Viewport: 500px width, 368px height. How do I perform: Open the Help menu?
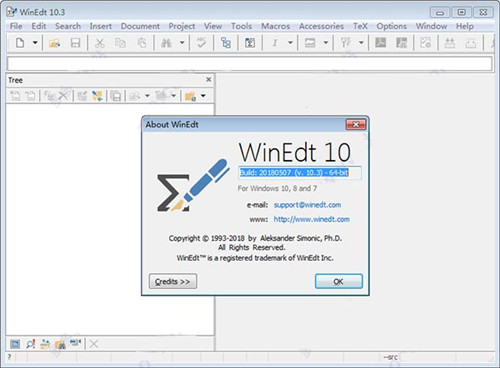pos(465,26)
